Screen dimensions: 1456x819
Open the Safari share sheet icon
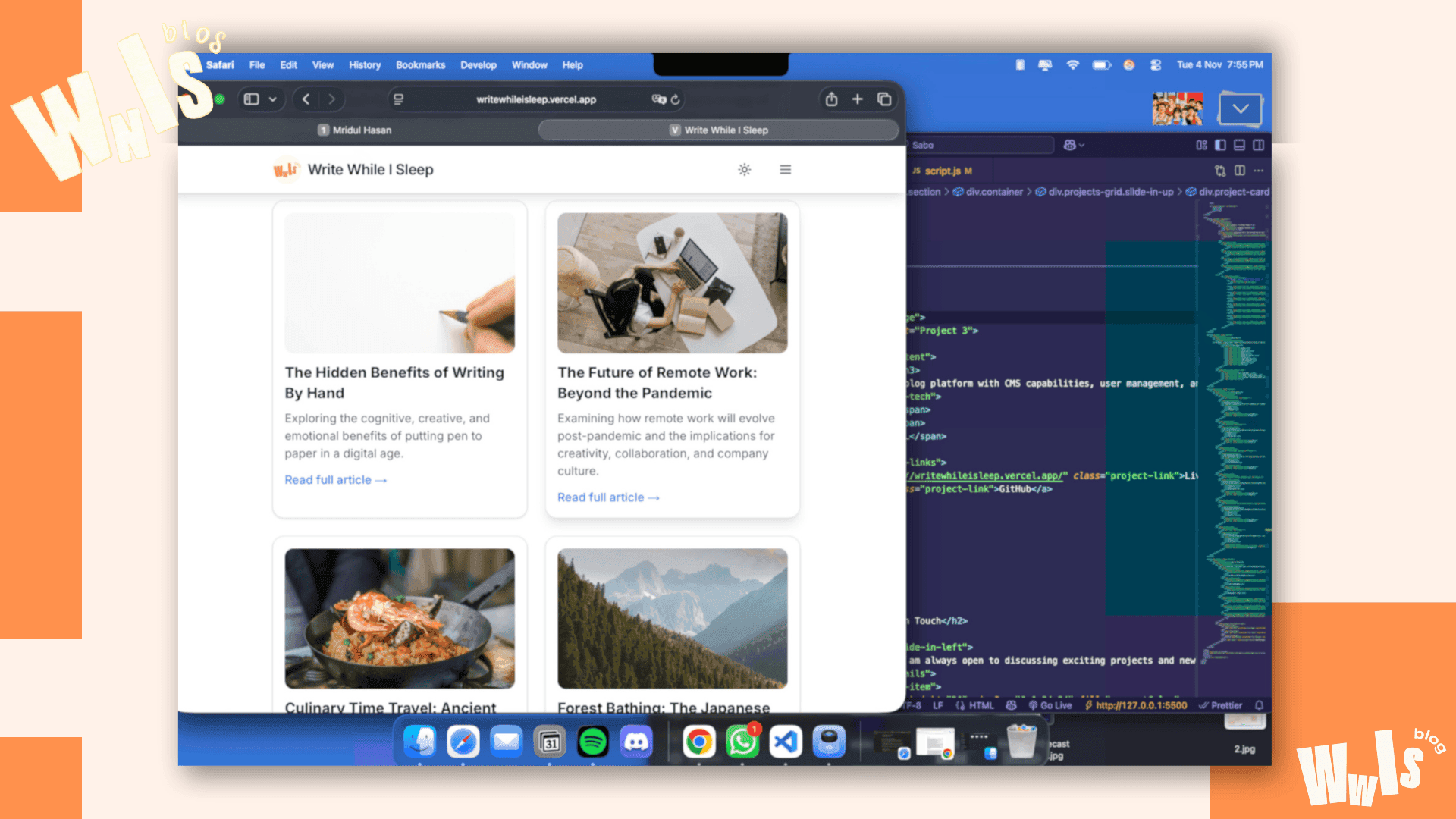point(831,99)
